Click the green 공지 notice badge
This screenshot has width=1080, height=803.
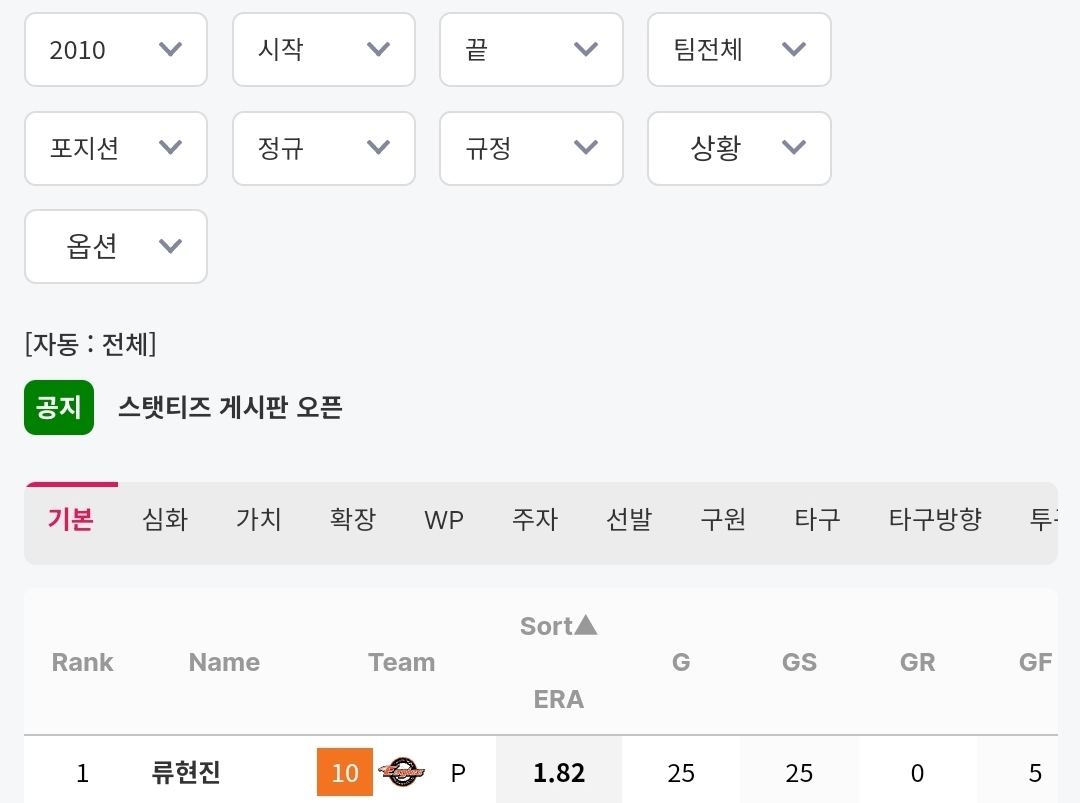pos(59,408)
